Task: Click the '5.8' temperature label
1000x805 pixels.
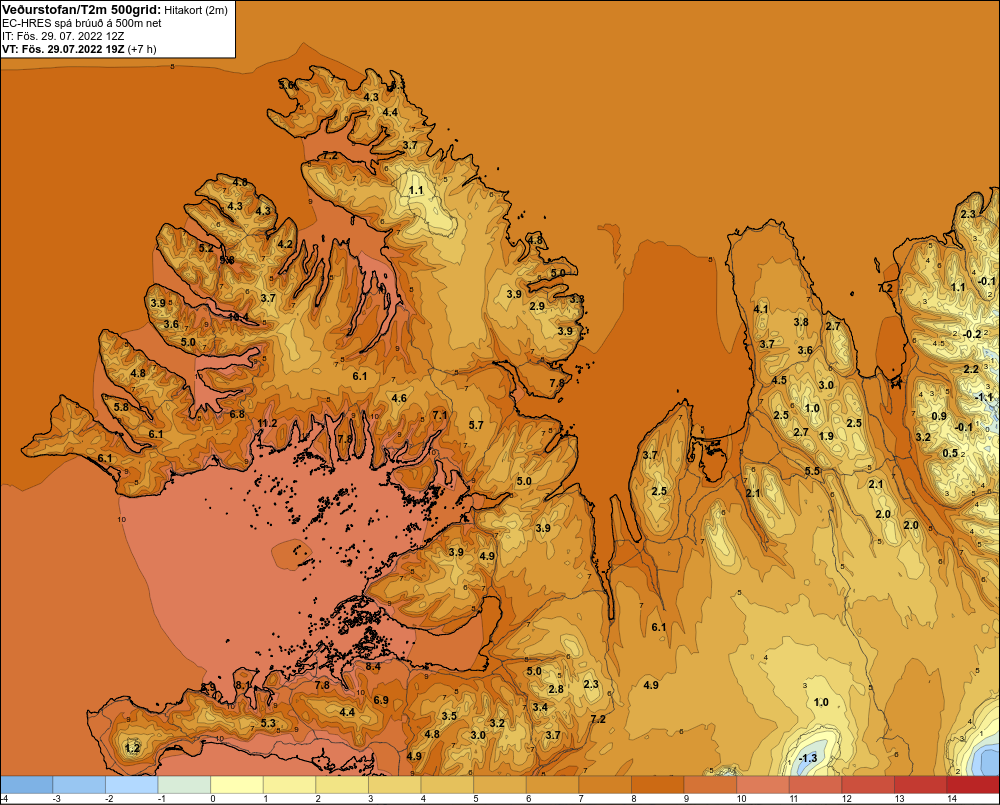Action: point(121,406)
